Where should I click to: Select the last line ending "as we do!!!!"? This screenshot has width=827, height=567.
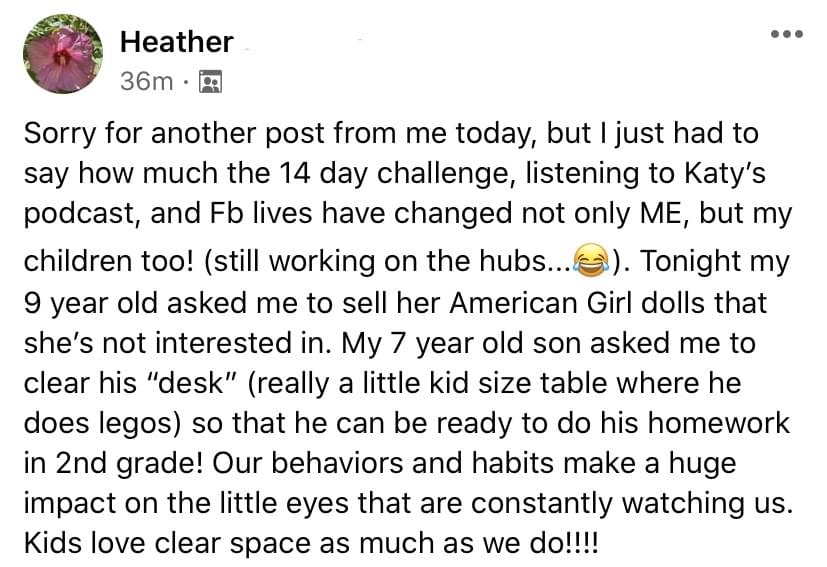pyautogui.click(x=311, y=543)
